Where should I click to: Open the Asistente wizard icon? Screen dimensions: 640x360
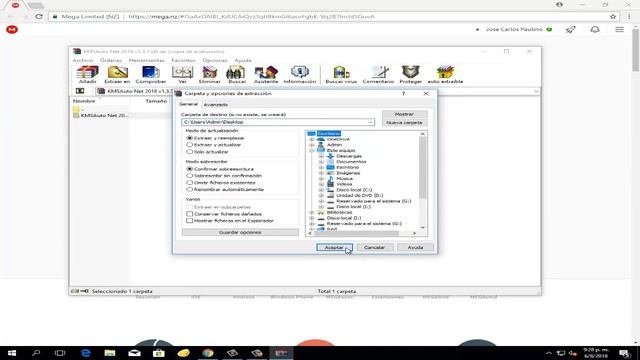266,74
